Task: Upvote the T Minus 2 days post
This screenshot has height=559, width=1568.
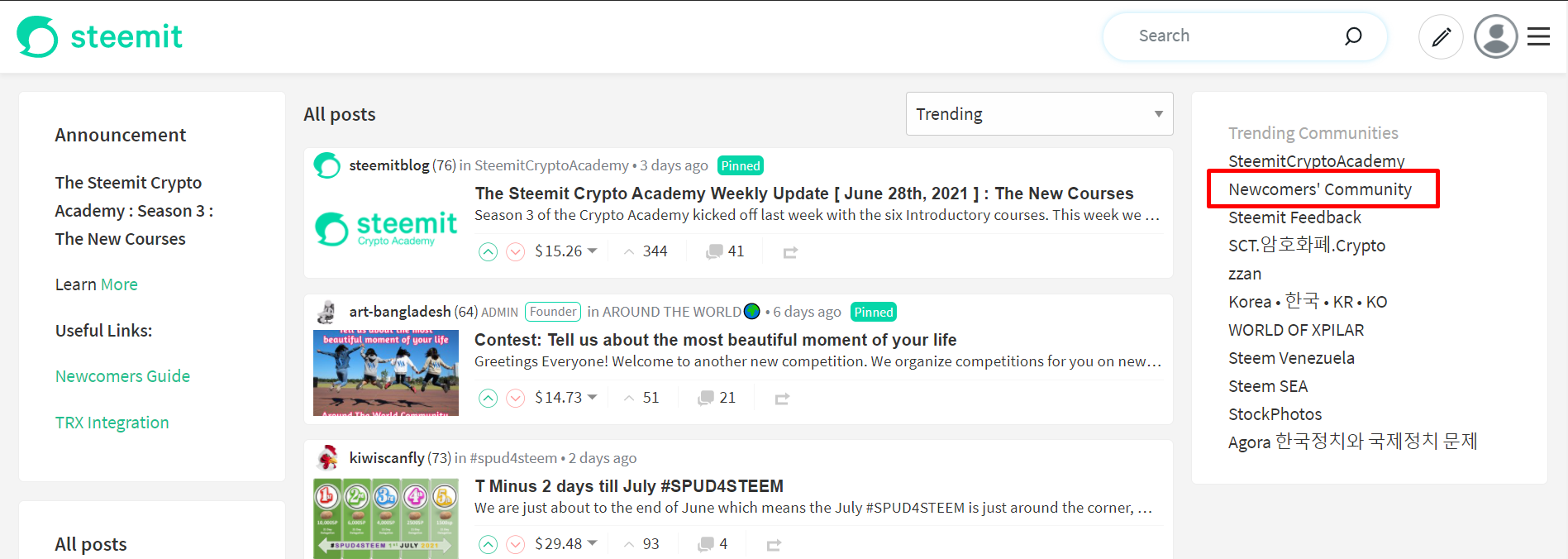Action: tap(489, 544)
